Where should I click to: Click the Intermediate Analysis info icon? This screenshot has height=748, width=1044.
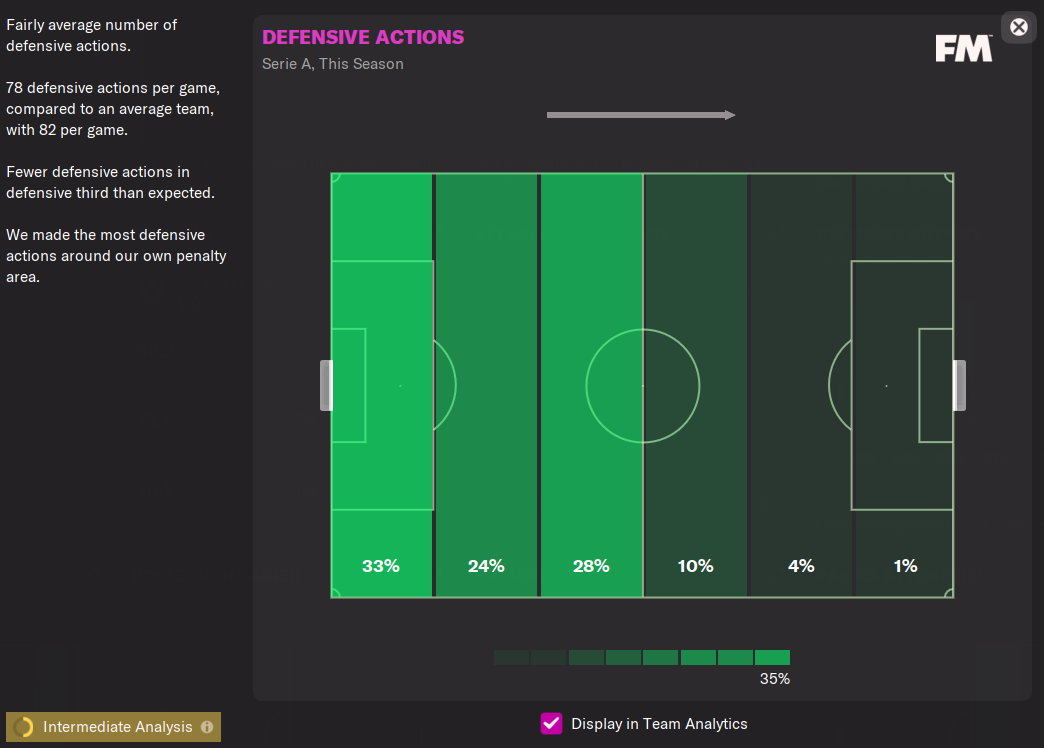tap(207, 727)
